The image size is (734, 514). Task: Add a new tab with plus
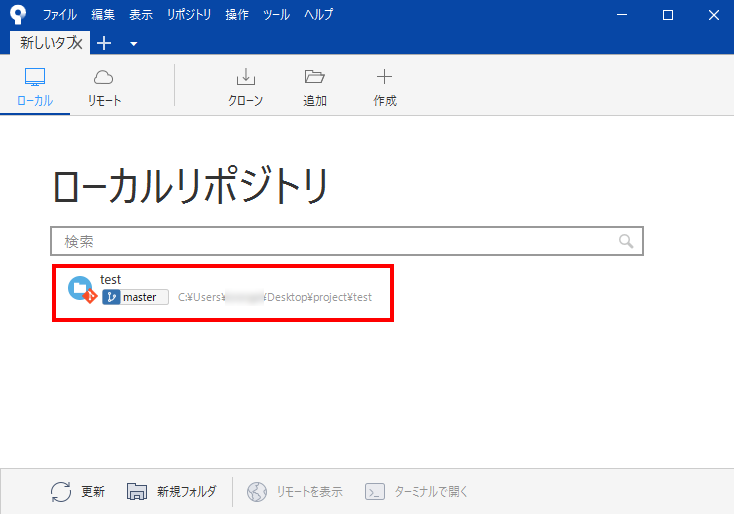pos(104,43)
